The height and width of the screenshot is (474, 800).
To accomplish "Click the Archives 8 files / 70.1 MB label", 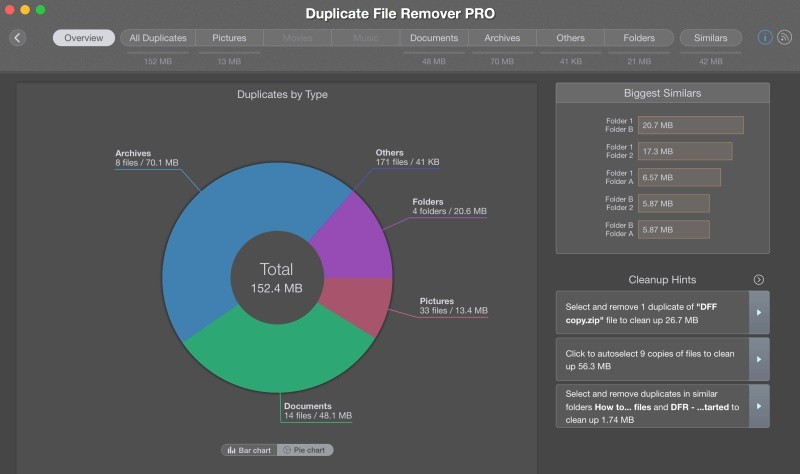I will (147, 158).
